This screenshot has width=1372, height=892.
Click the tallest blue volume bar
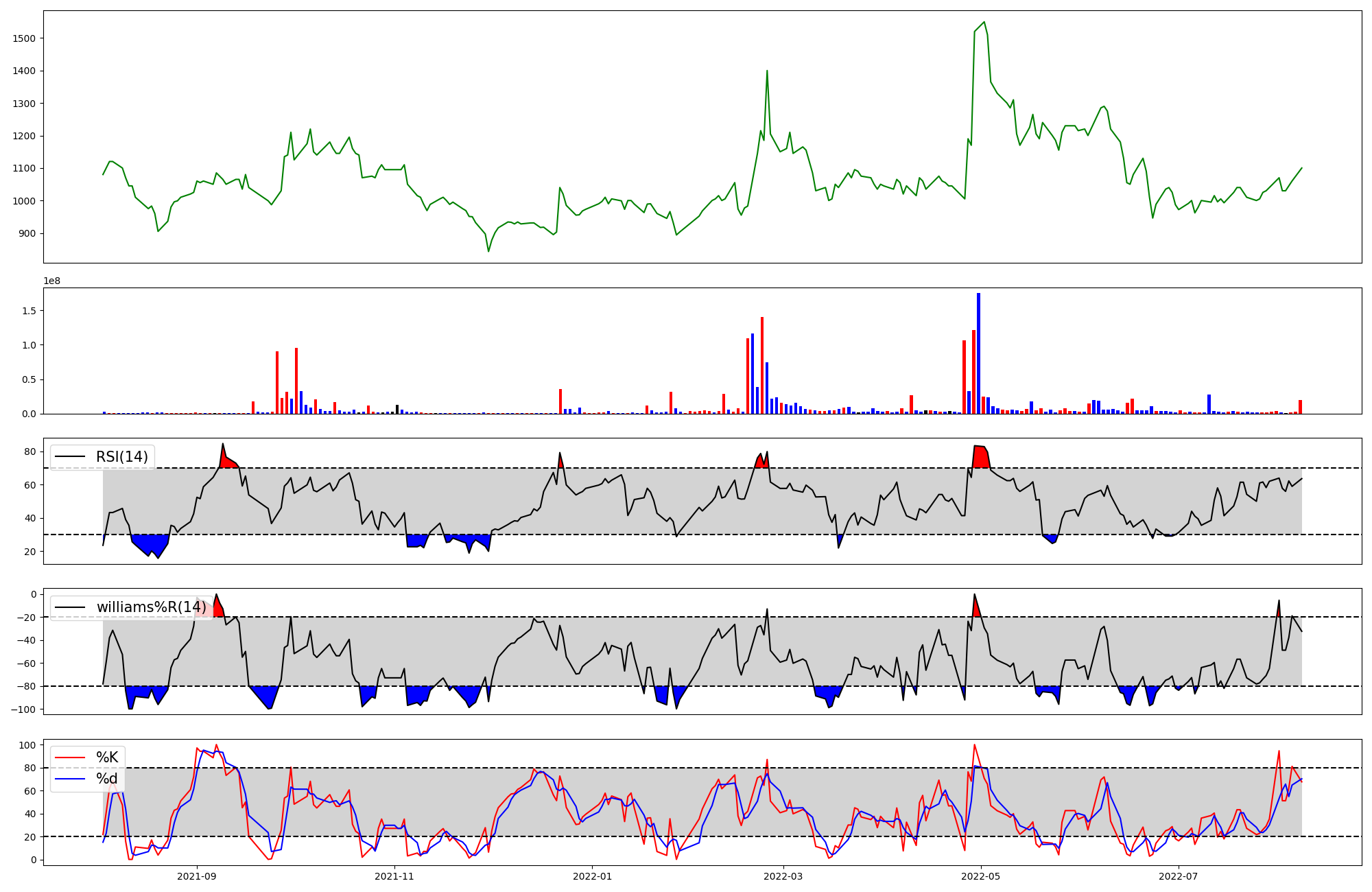click(978, 353)
